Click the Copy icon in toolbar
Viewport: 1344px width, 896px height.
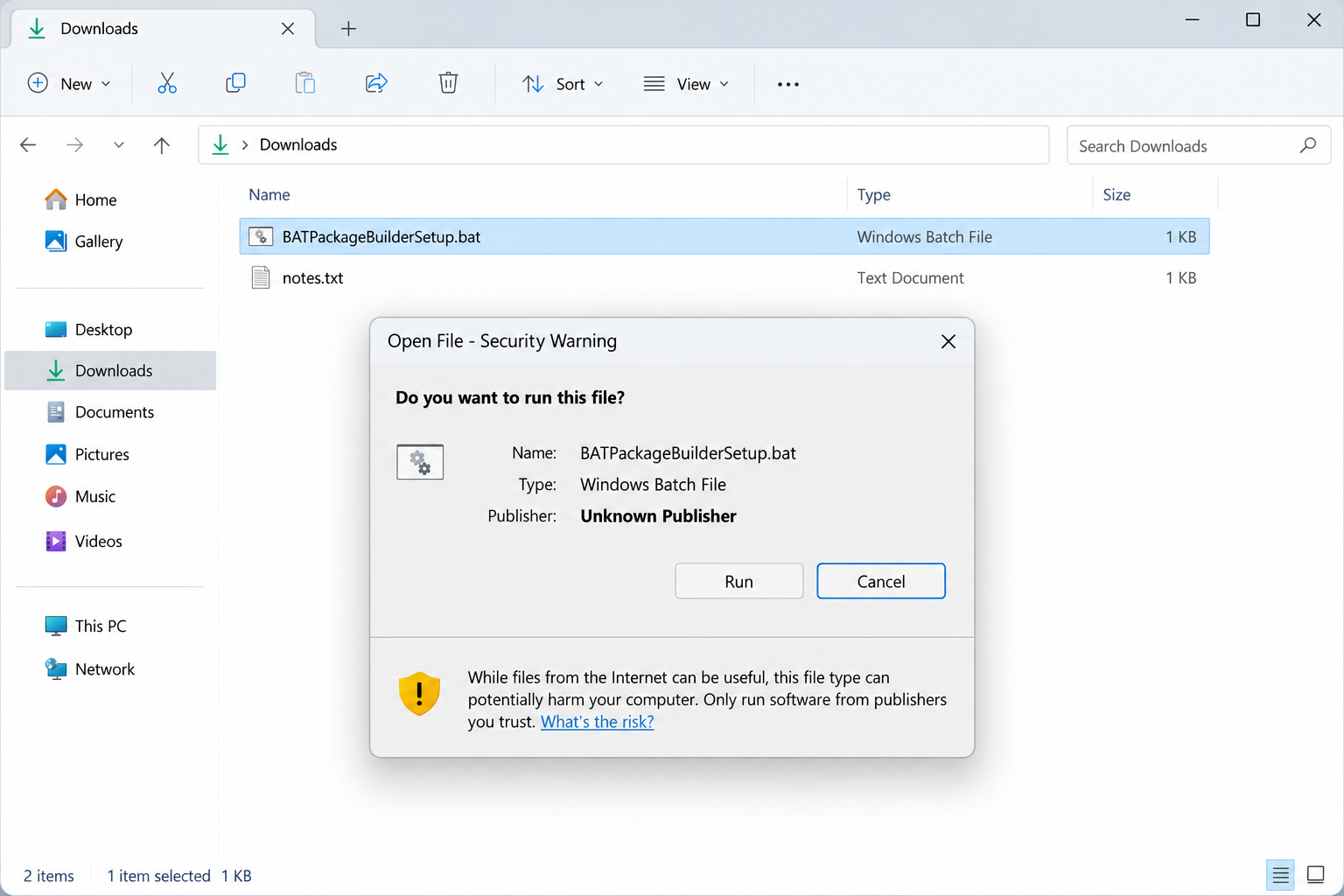(235, 83)
